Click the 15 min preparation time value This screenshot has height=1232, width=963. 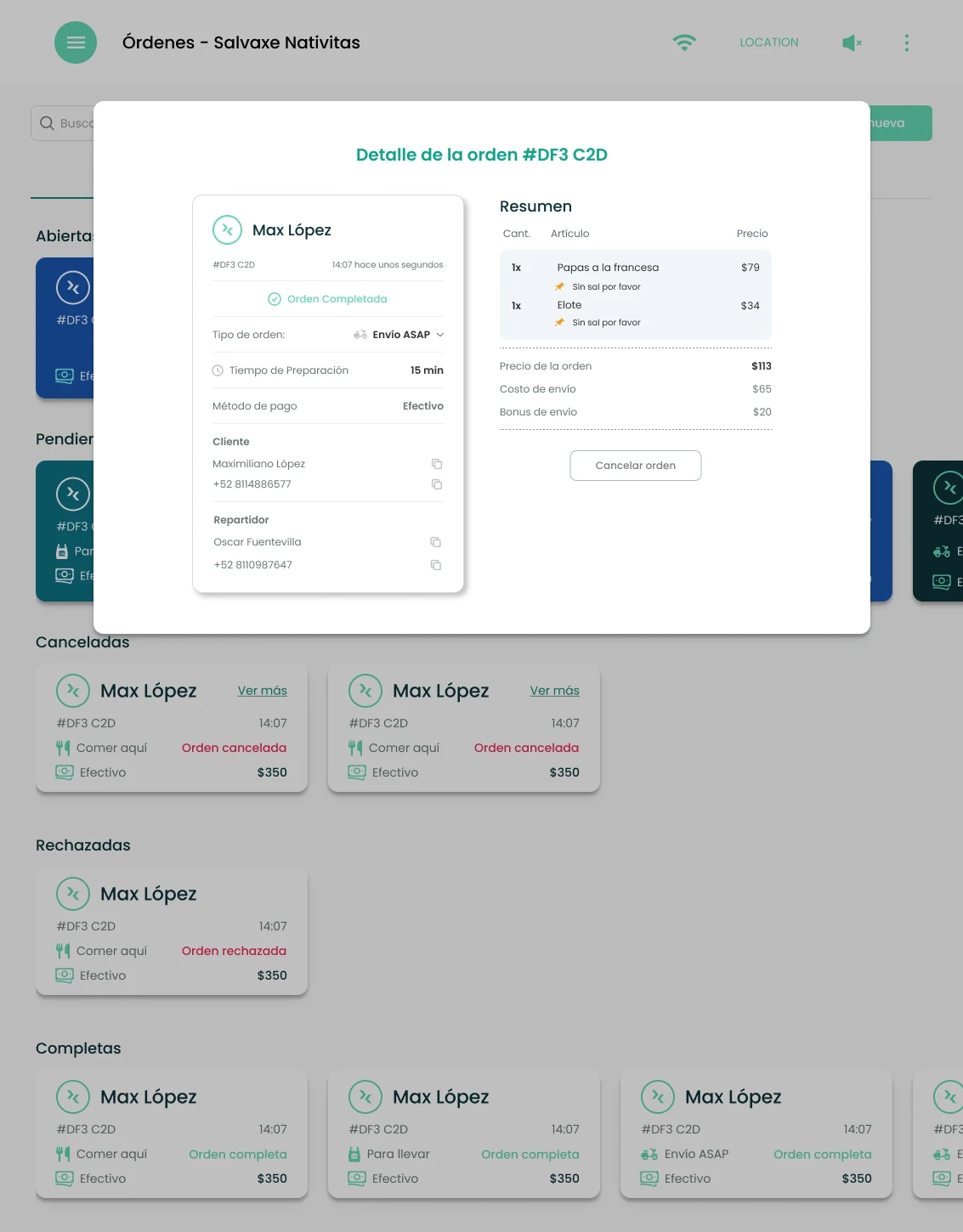tap(427, 370)
